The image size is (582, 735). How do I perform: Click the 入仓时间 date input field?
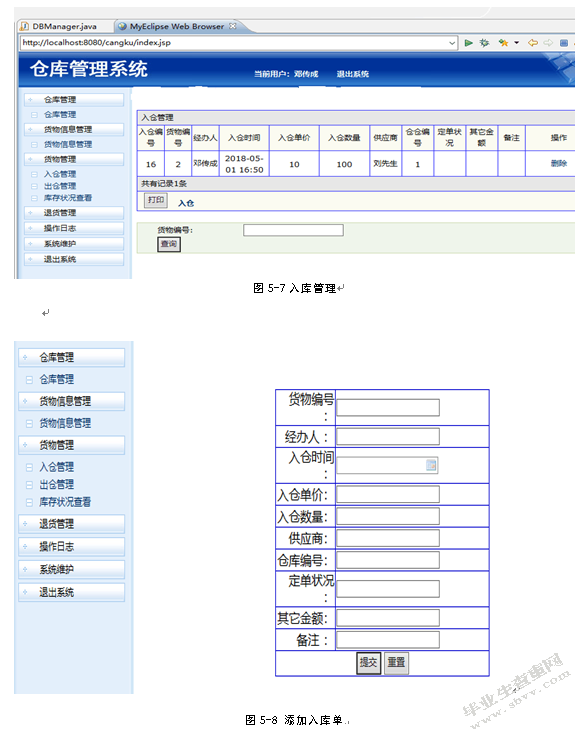pos(387,465)
